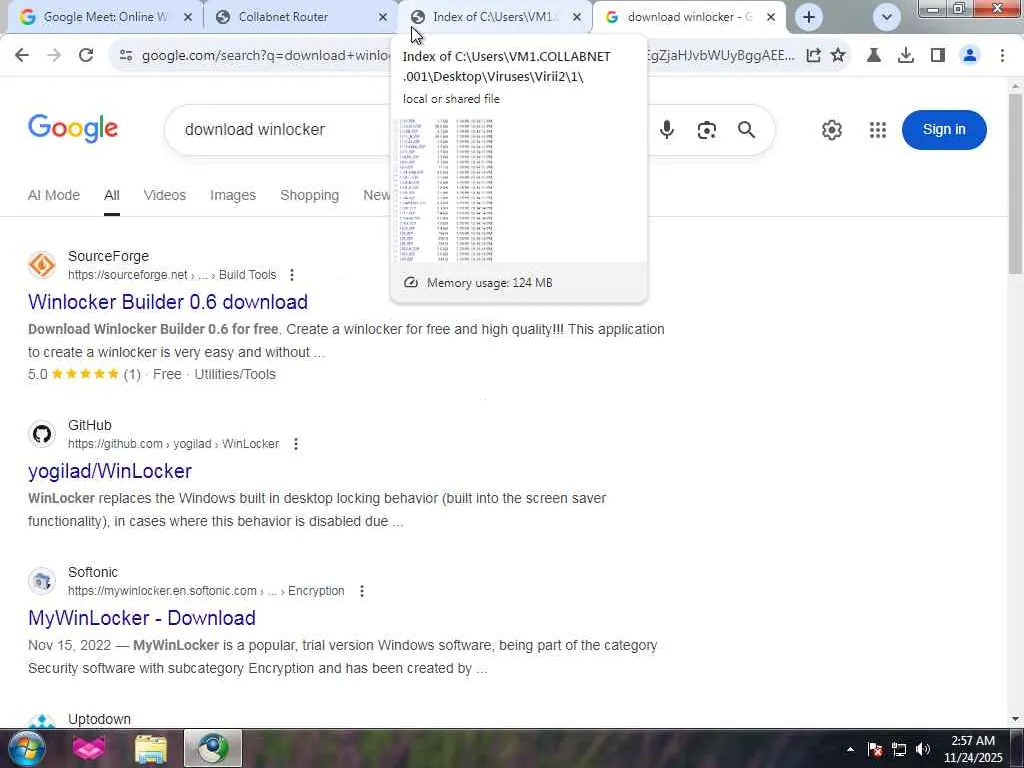This screenshot has height=768, width=1024.
Task: Open the Windows Start orb
Action: coord(25,748)
